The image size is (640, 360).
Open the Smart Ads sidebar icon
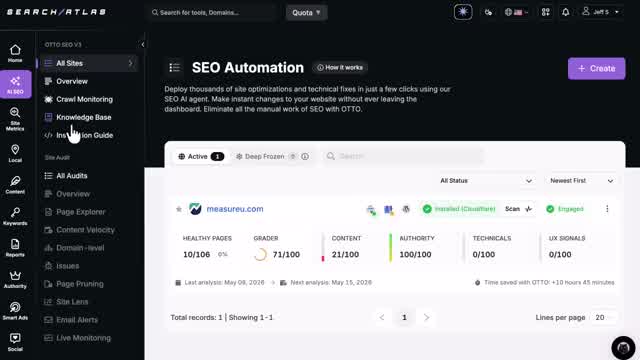tap(15, 311)
